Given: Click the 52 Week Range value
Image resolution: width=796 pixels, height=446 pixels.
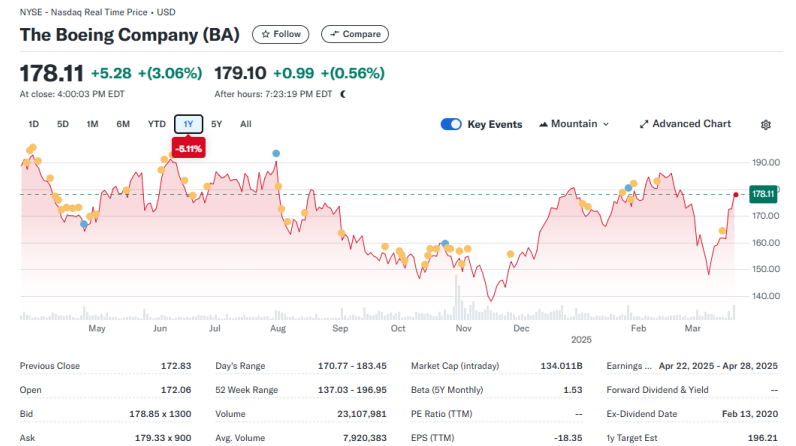Looking at the screenshot, I should [352, 390].
